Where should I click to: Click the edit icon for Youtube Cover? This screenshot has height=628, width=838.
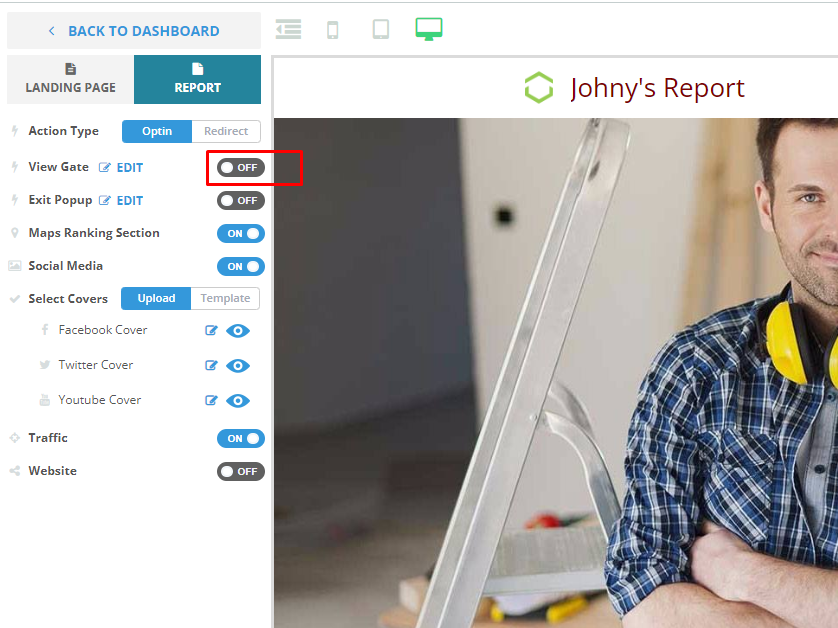point(211,401)
